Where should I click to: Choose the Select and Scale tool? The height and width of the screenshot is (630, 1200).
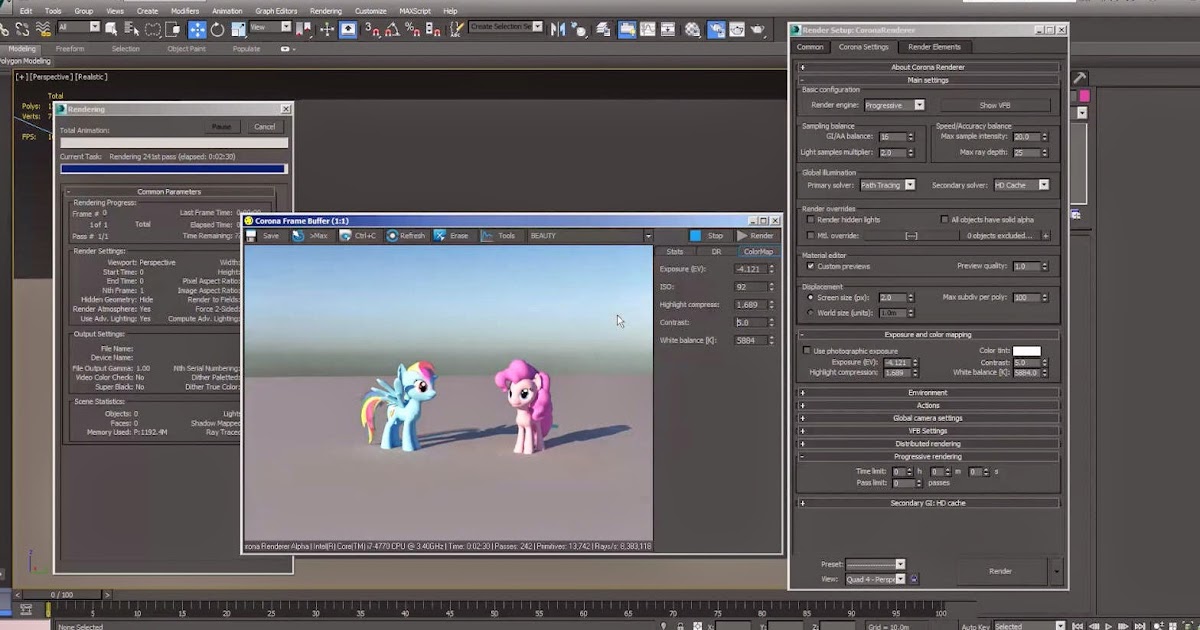(238, 30)
